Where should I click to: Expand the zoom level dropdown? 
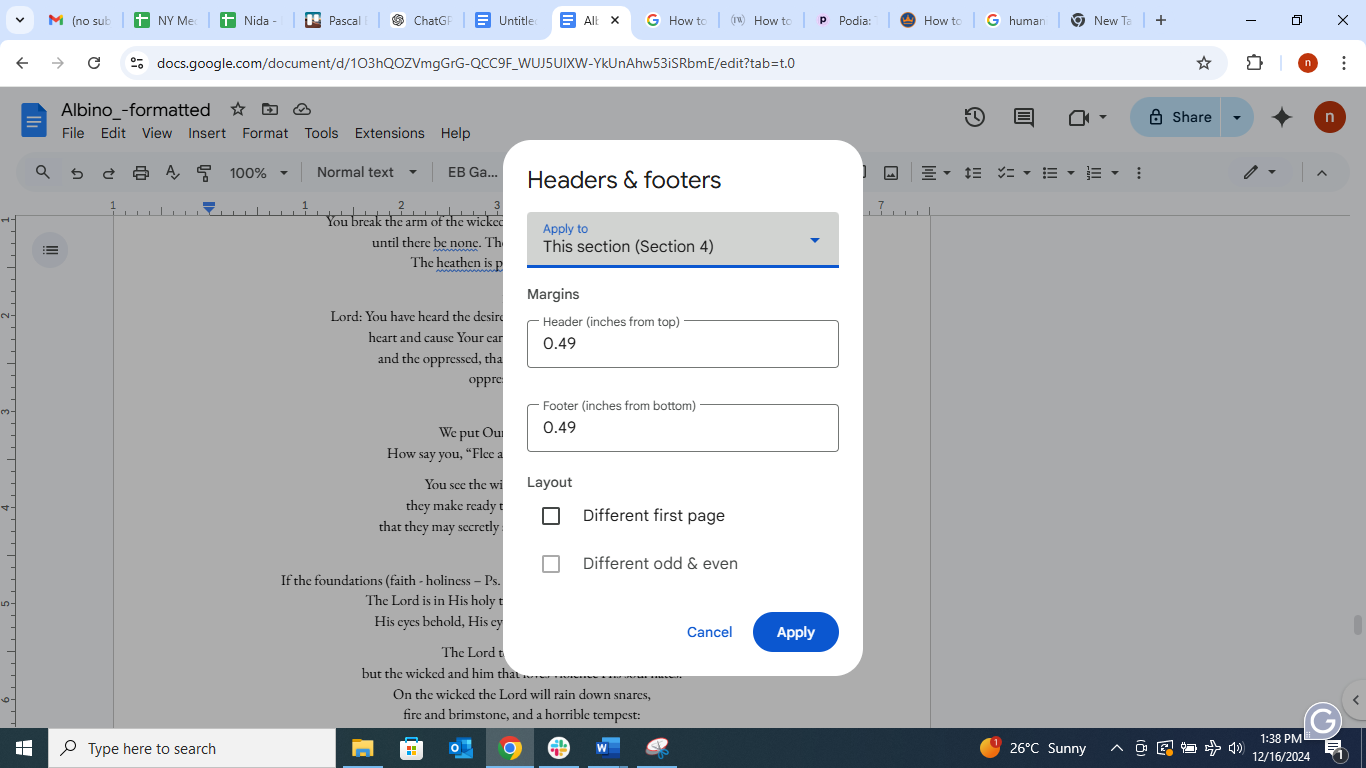256,172
